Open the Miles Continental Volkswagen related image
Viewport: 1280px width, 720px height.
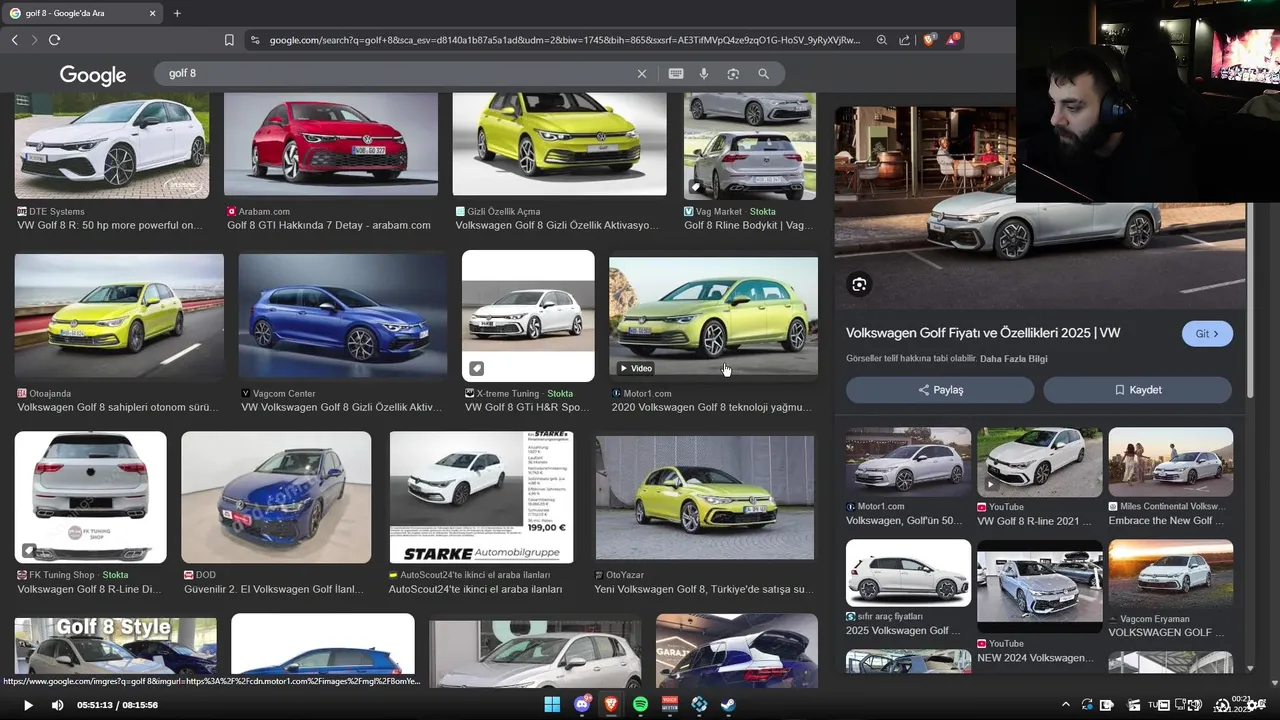pos(1170,463)
